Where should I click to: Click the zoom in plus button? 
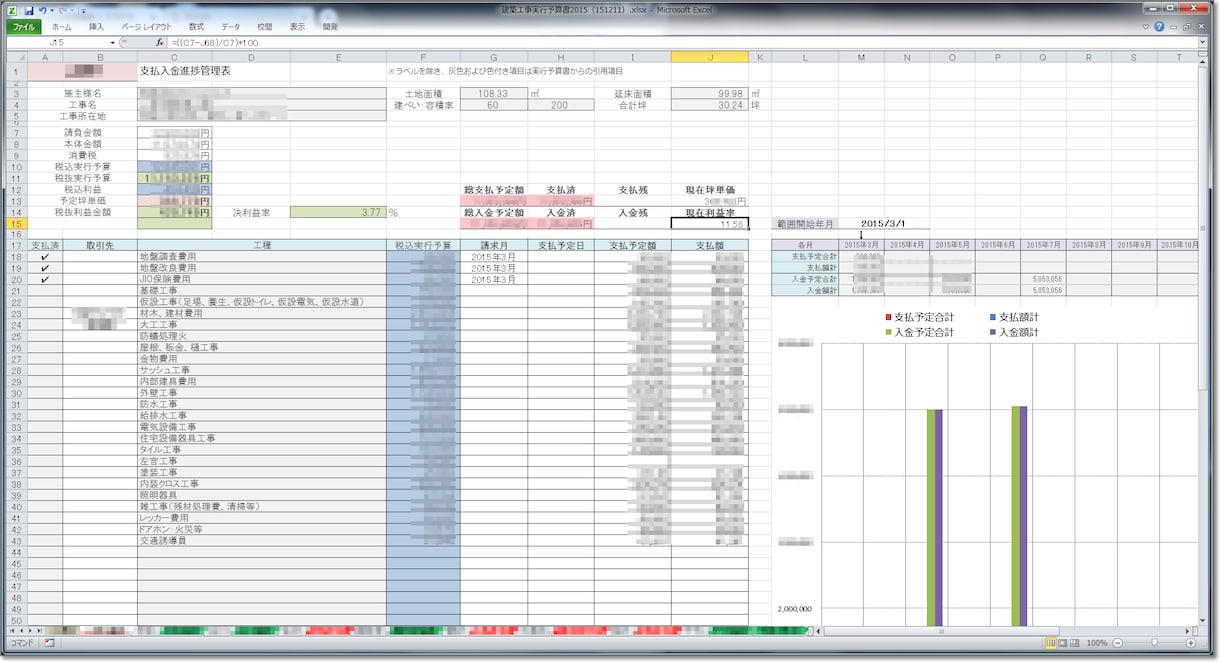1191,643
